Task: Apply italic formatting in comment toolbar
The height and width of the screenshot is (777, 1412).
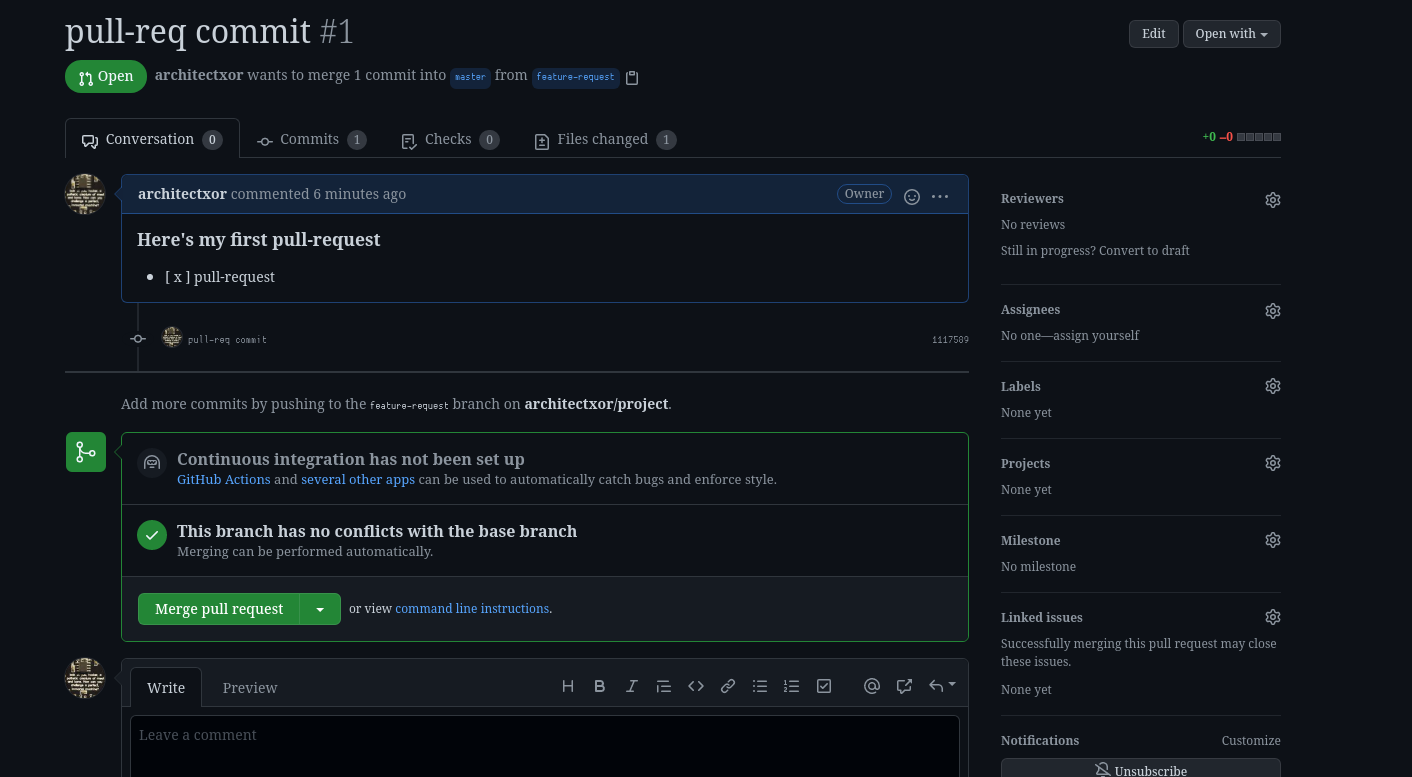Action: coord(632,686)
